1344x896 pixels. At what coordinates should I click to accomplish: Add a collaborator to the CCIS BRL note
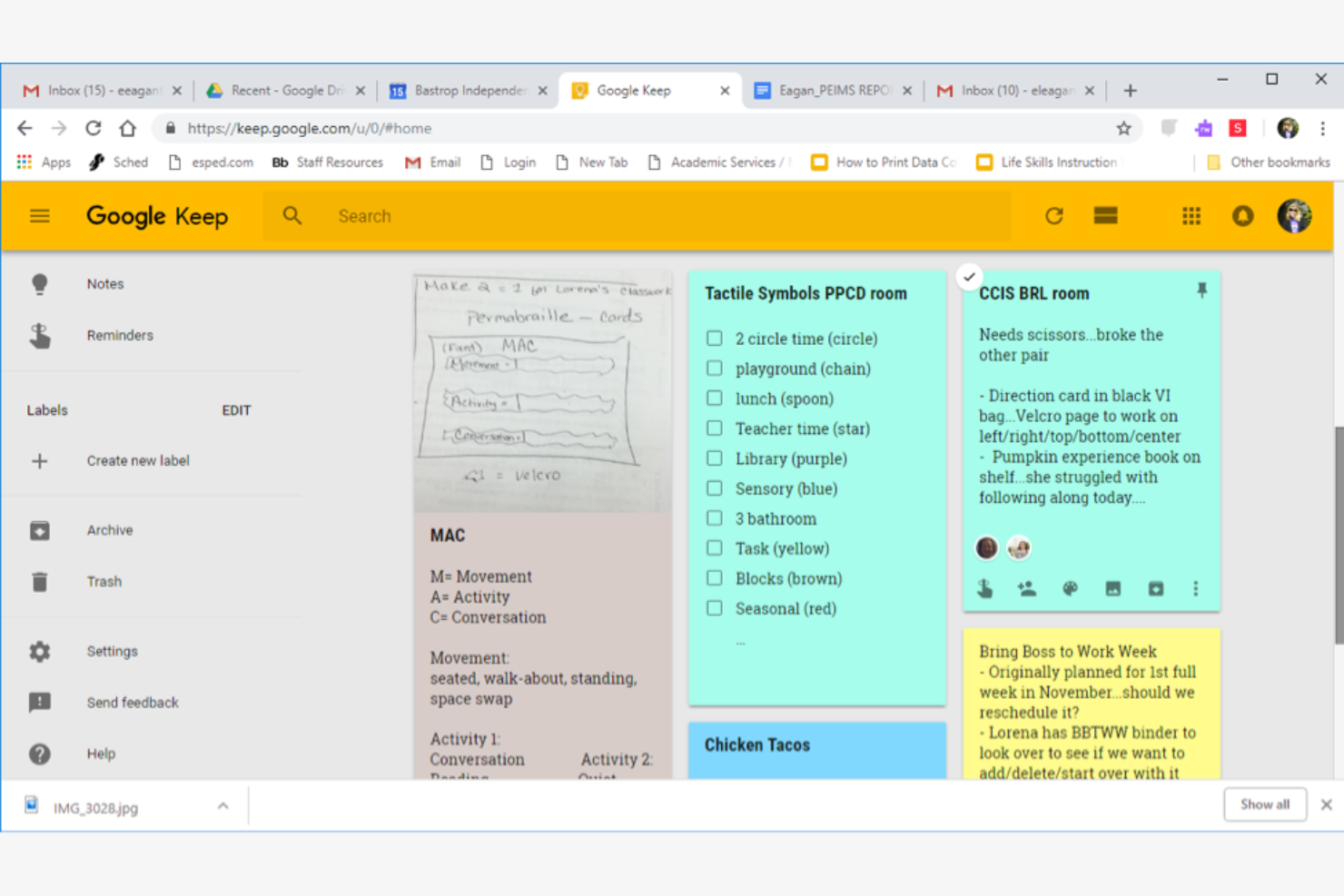pos(1026,588)
